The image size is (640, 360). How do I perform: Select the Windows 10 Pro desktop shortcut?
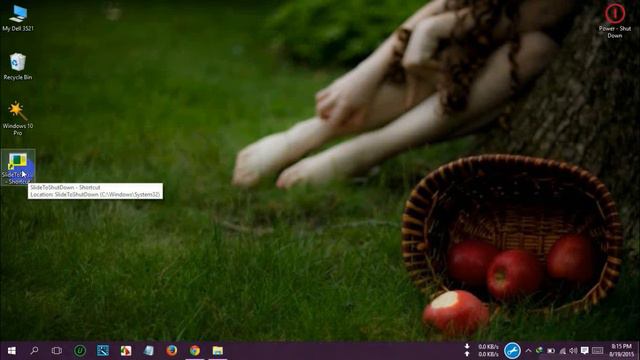18,118
